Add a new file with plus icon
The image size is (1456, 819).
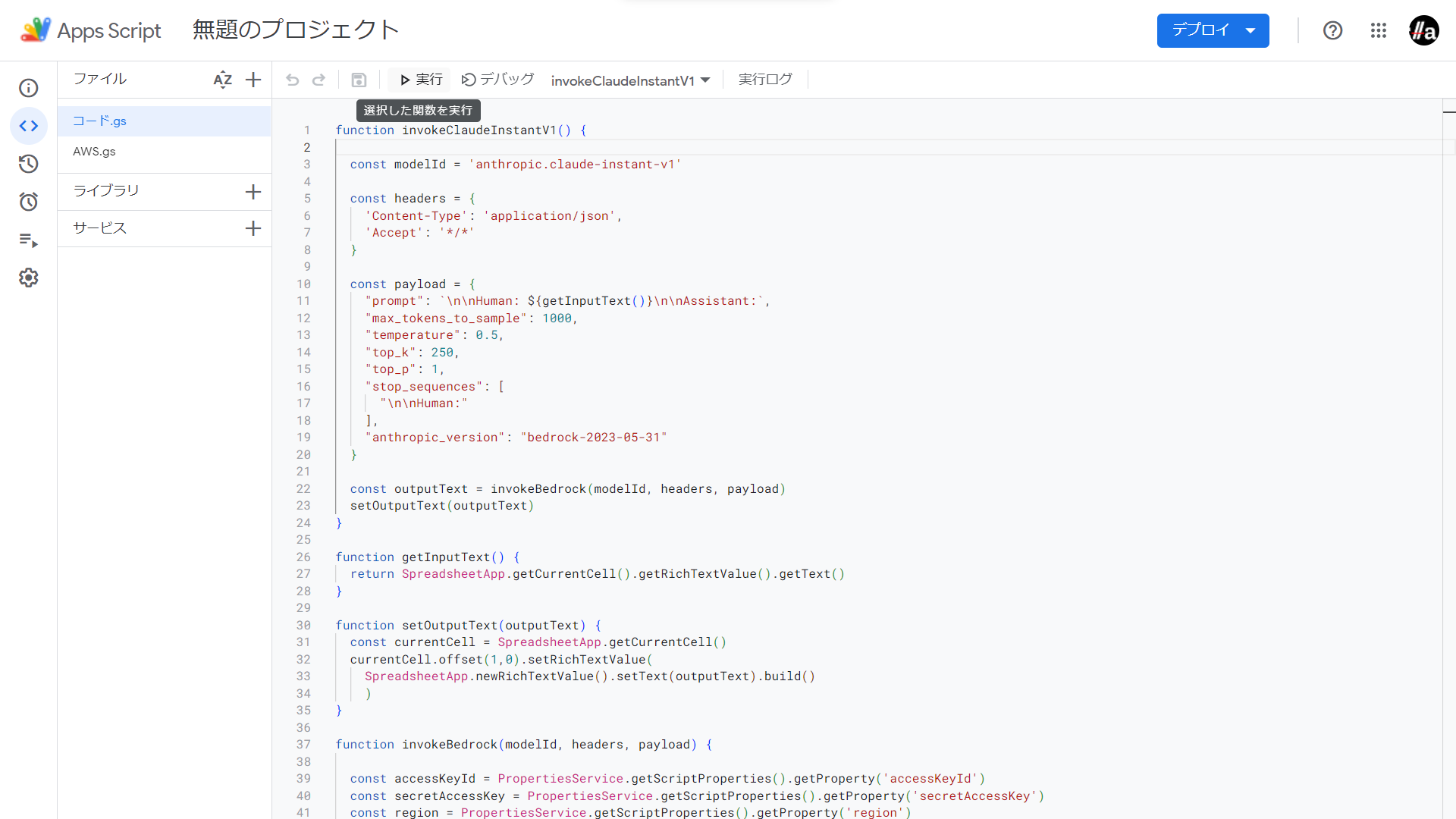point(253,80)
